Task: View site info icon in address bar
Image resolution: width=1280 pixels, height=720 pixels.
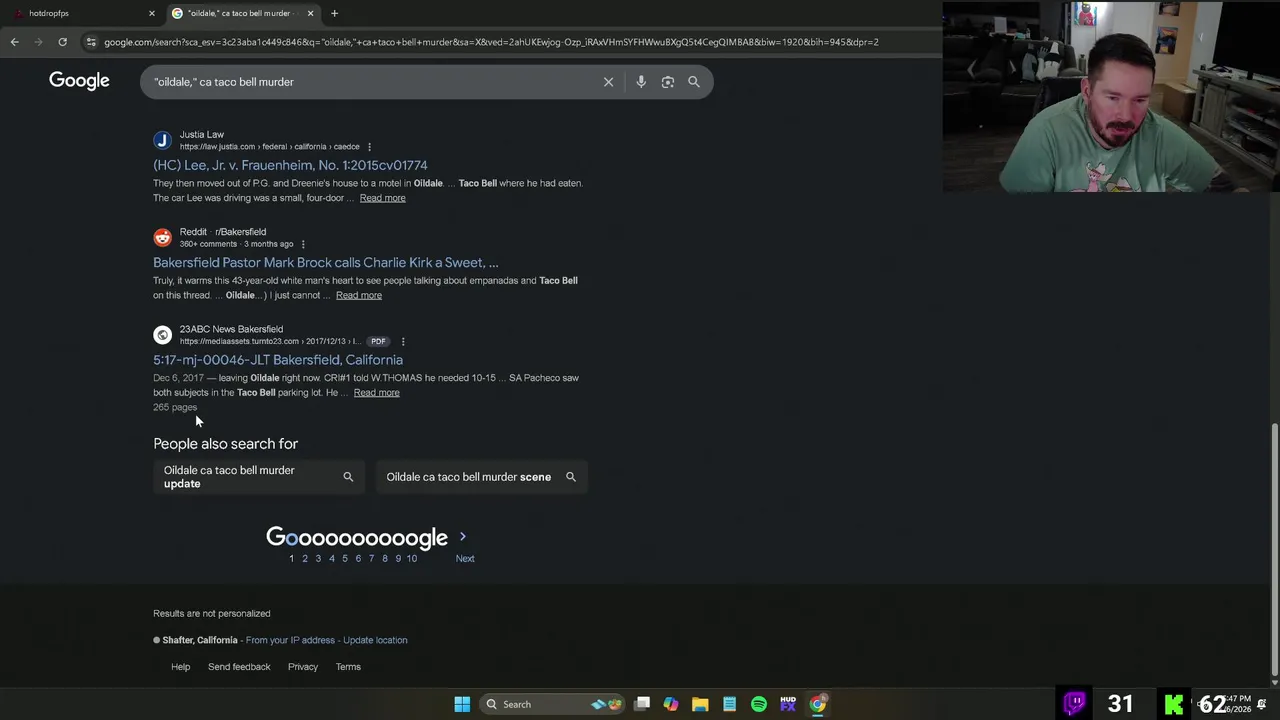Action: click(x=91, y=42)
